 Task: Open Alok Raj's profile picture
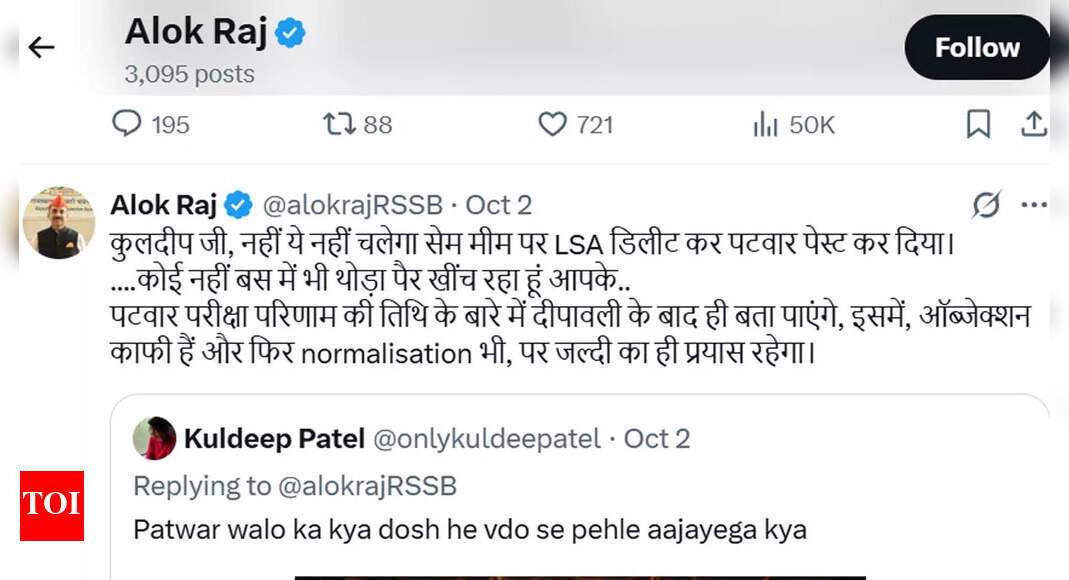(59, 222)
